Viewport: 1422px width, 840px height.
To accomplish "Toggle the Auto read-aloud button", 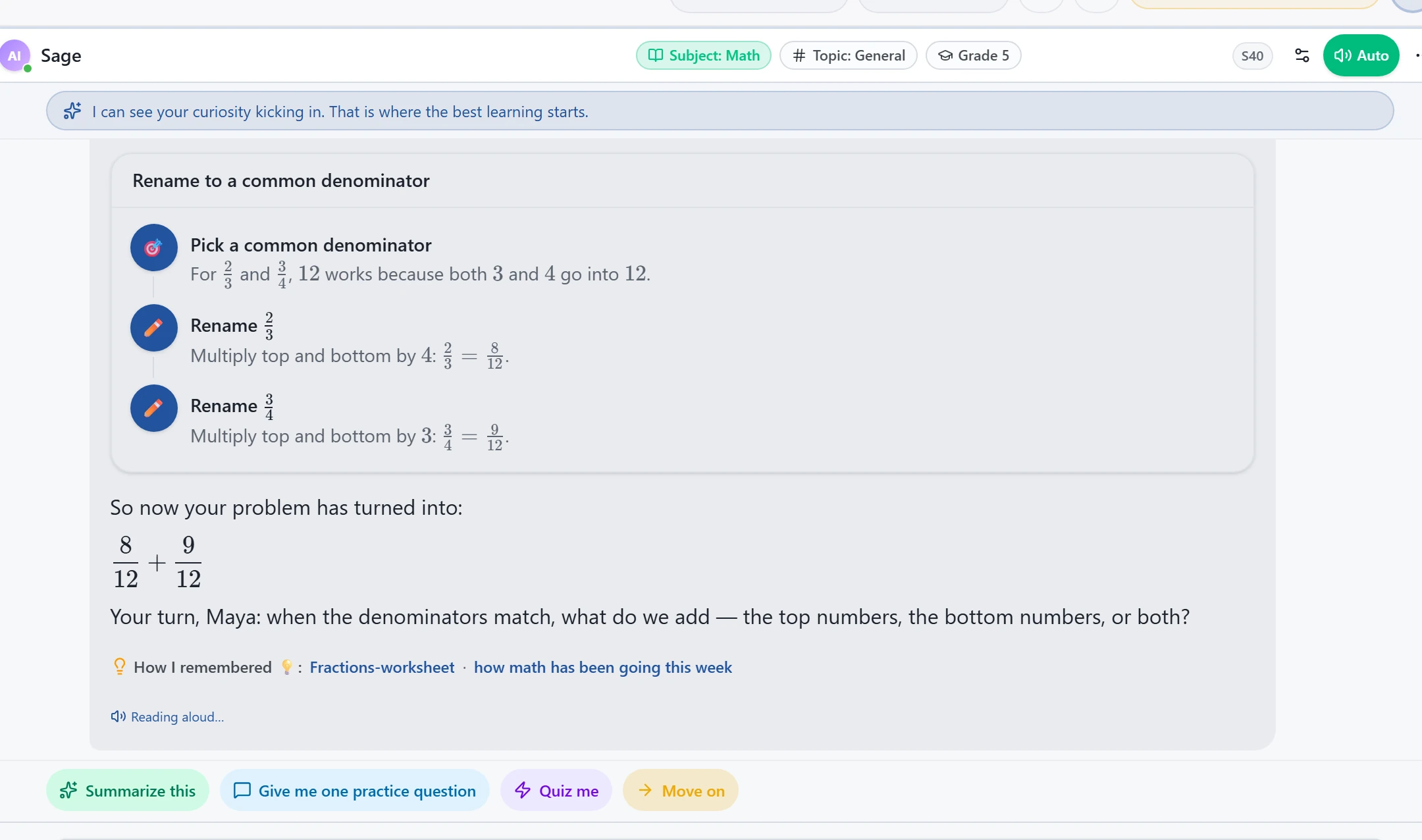I will (1361, 55).
